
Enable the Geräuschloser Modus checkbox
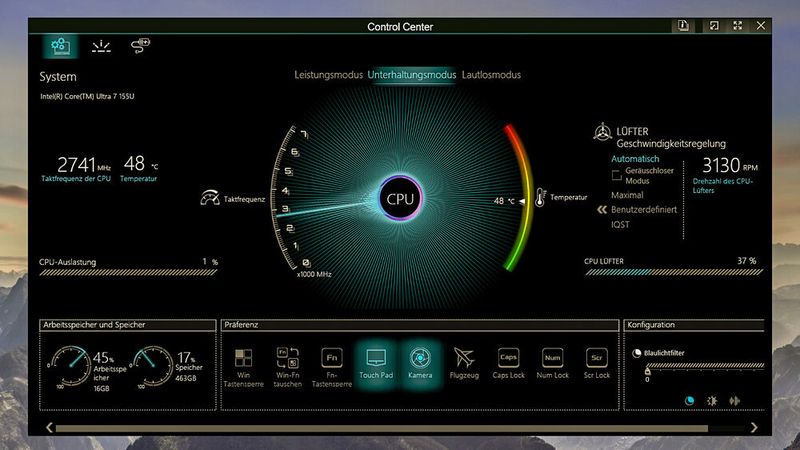tap(616, 175)
